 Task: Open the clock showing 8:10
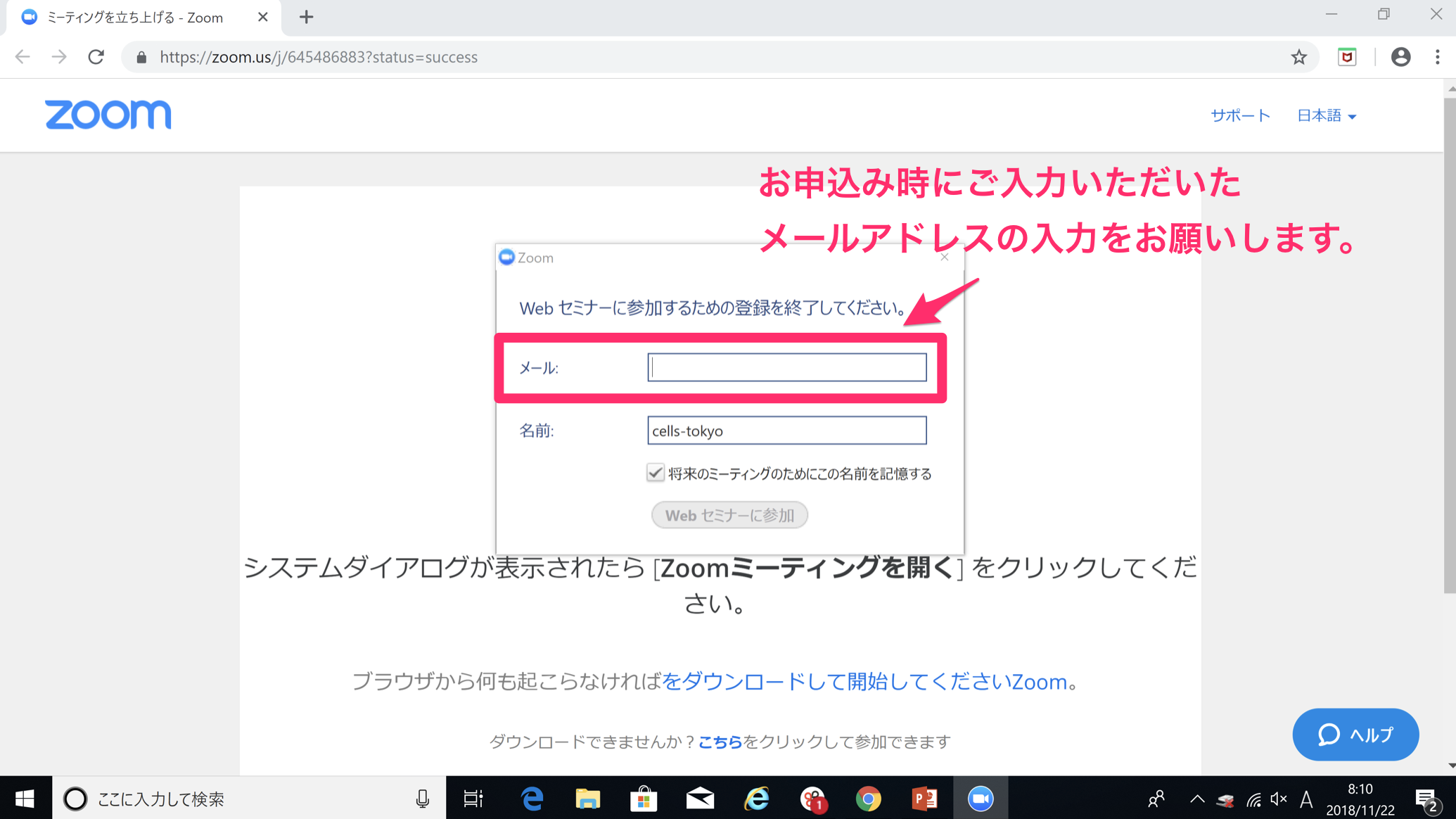point(1360,799)
